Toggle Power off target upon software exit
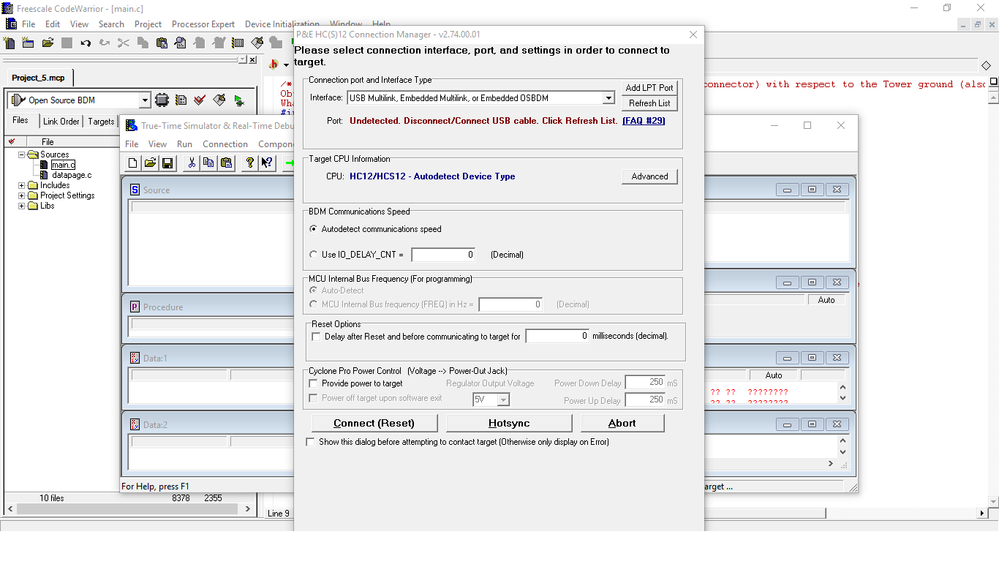 pos(313,398)
